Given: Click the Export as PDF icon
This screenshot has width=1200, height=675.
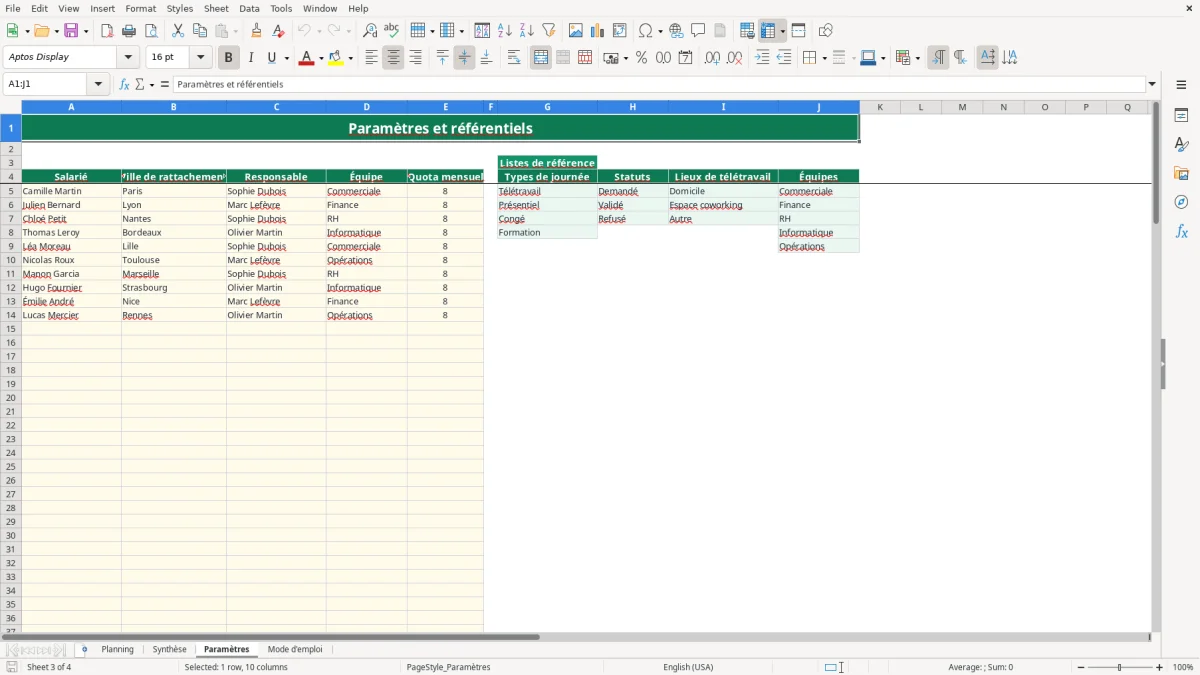Looking at the screenshot, I should tap(107, 31).
